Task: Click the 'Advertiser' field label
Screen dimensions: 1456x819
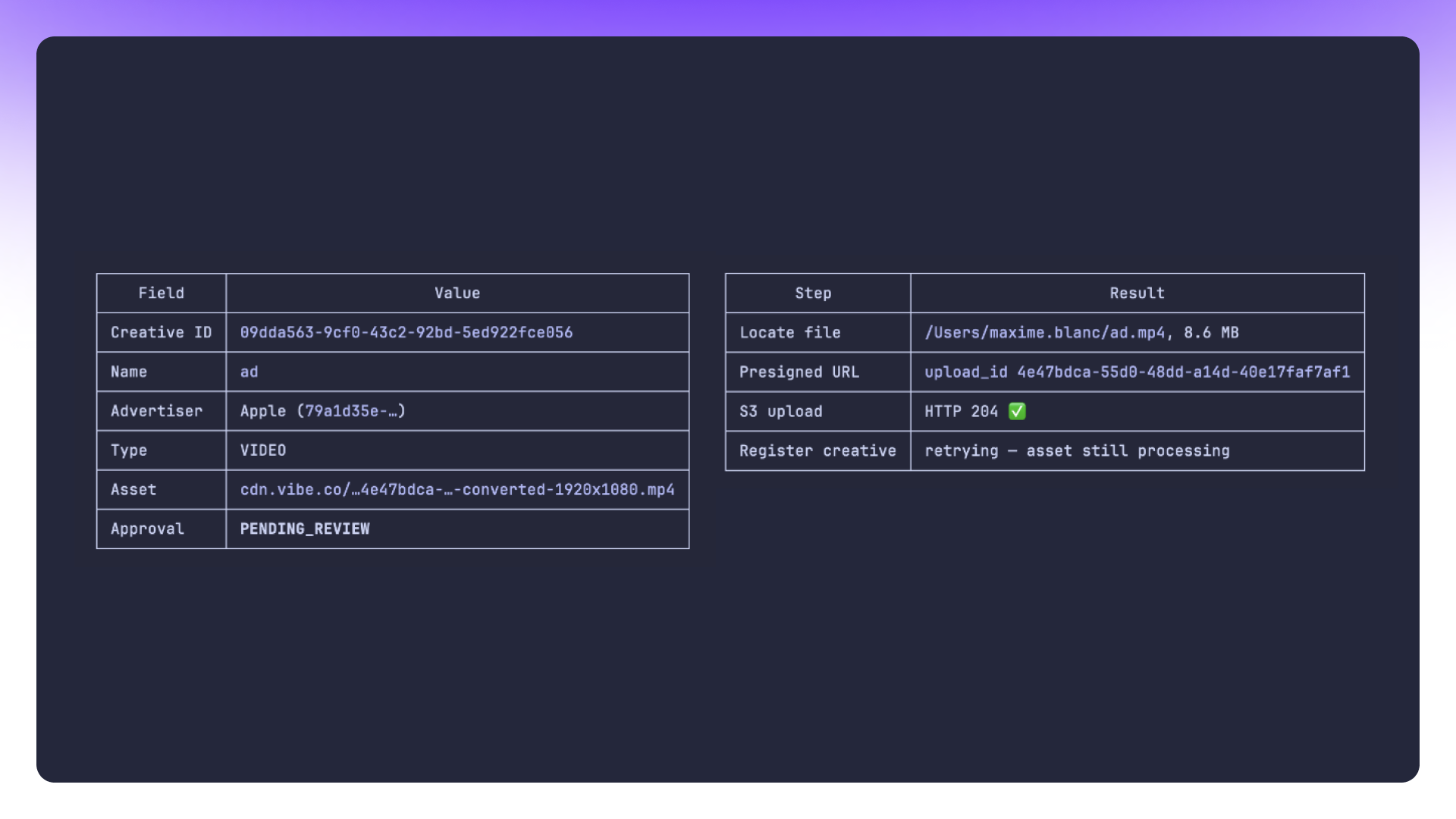Action: [157, 411]
